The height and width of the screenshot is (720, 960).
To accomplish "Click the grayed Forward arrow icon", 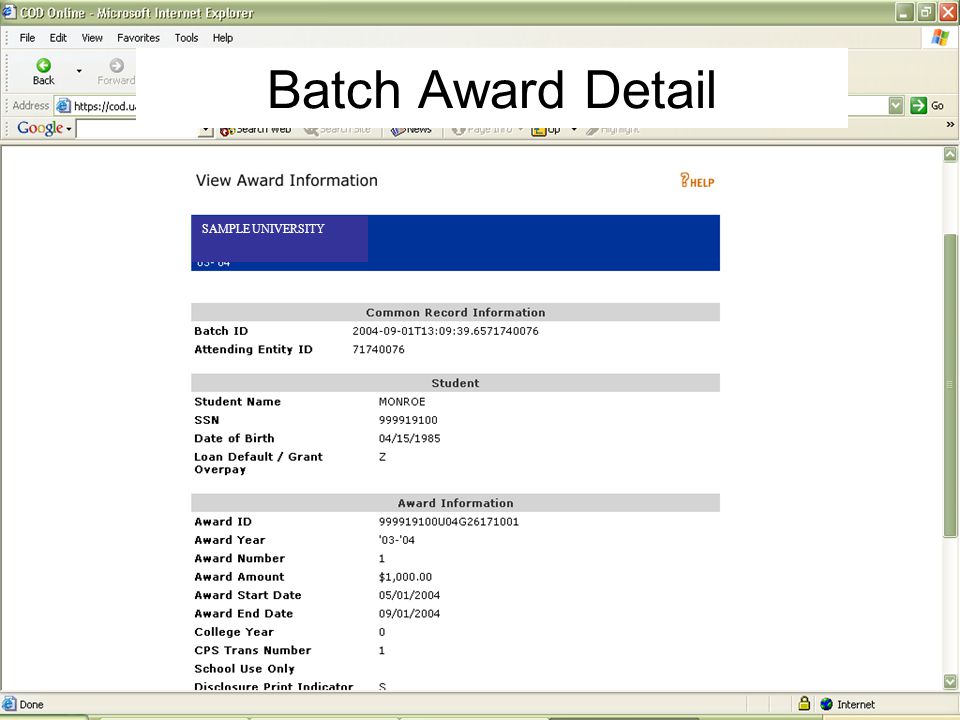I will click(x=116, y=65).
